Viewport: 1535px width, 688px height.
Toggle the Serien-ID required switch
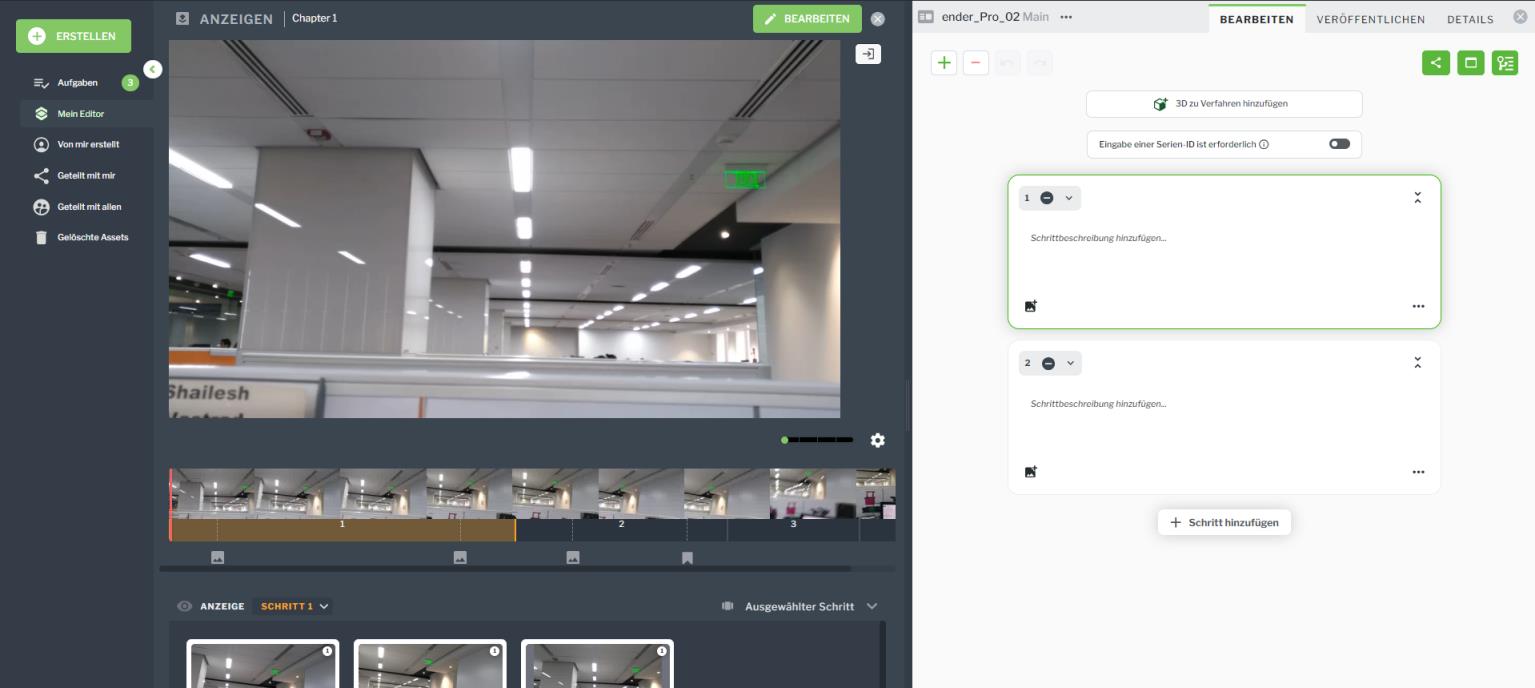(x=1339, y=144)
